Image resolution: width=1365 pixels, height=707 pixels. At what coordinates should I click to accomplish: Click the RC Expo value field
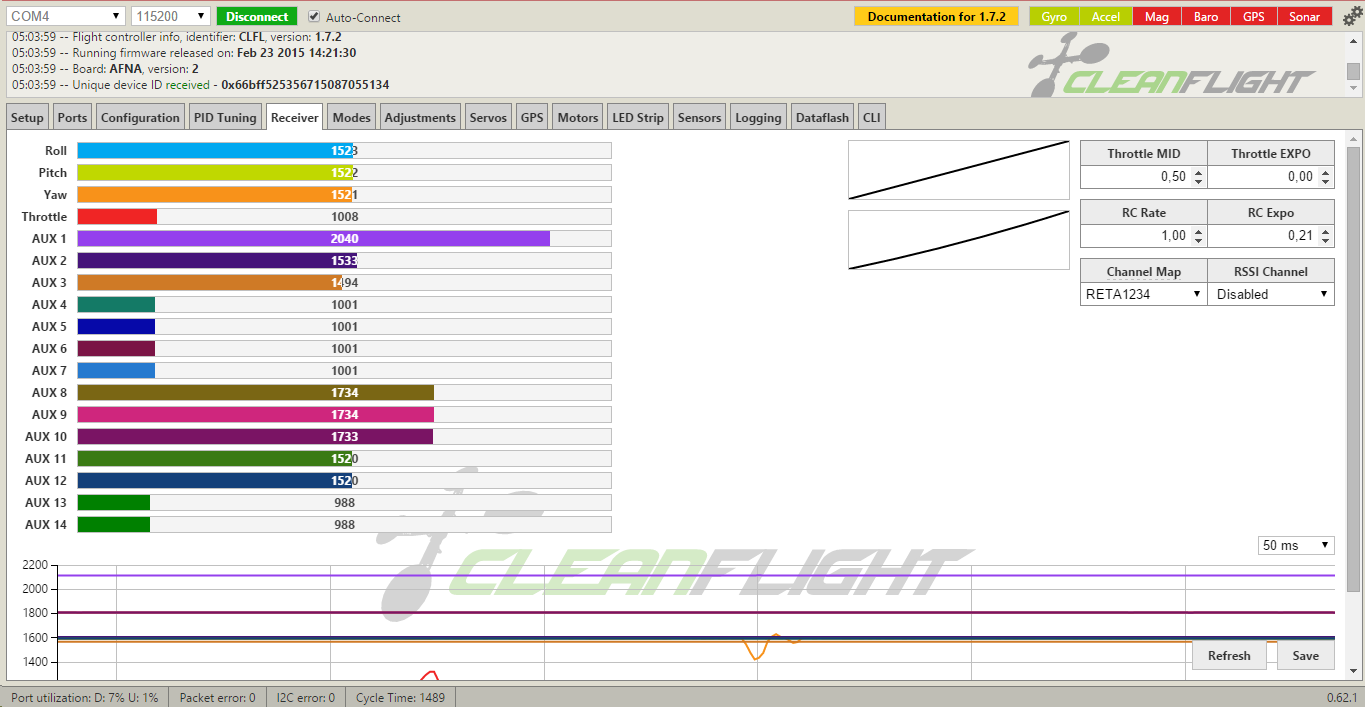pos(1270,236)
